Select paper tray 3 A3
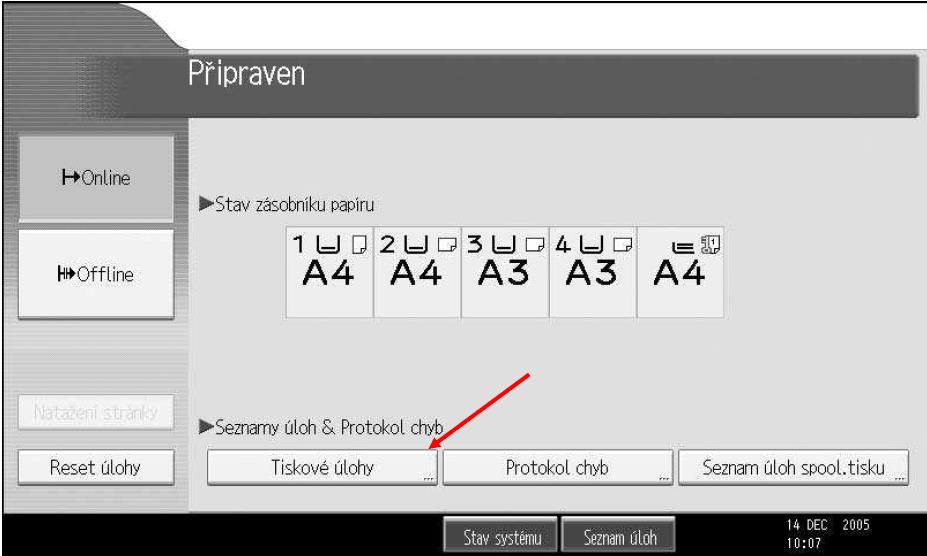 (x=505, y=272)
